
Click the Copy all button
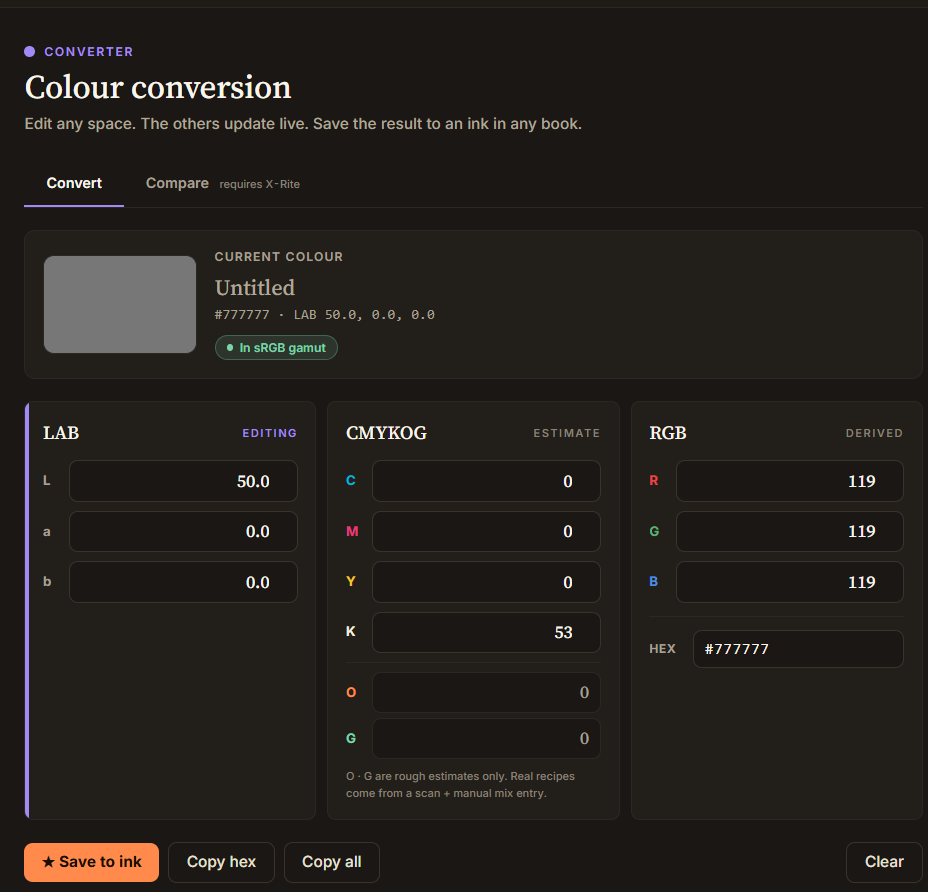point(331,862)
